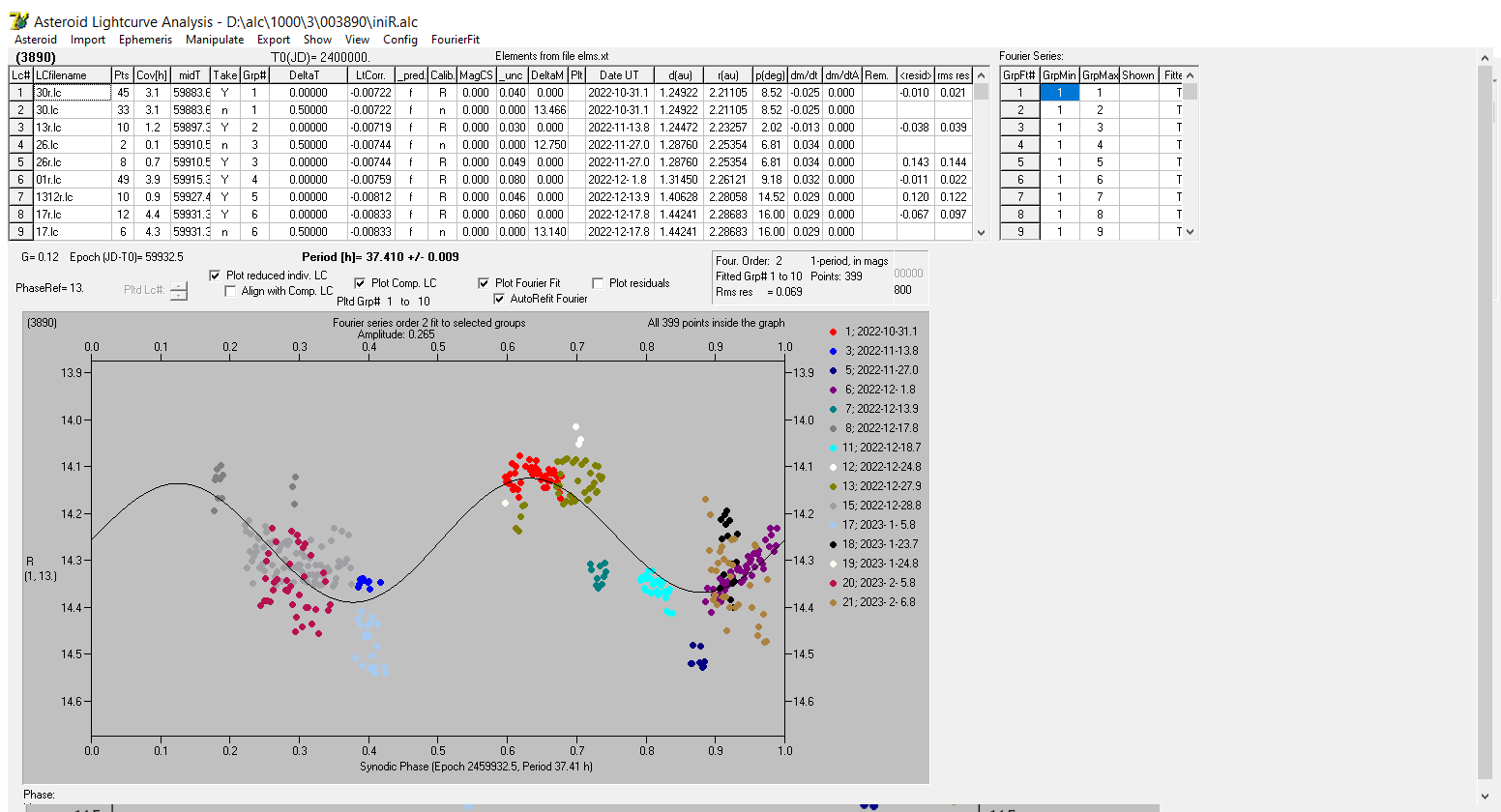Click crimson legend dot for 2023- 2- 5.8
1501x812 pixels.
(833, 583)
